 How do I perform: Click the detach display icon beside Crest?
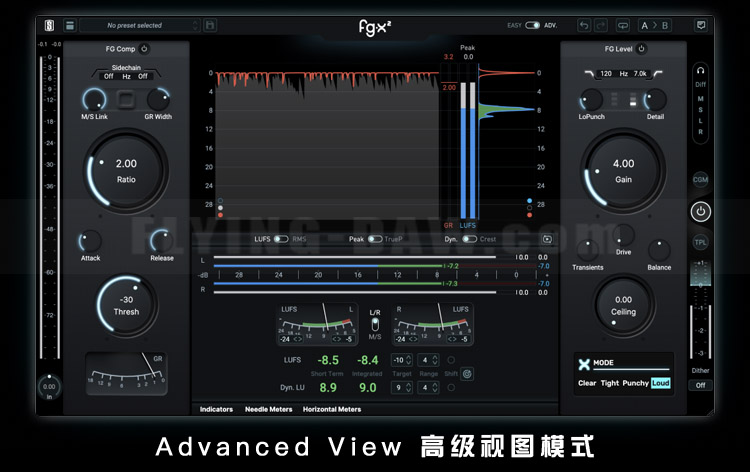pyautogui.click(x=547, y=239)
